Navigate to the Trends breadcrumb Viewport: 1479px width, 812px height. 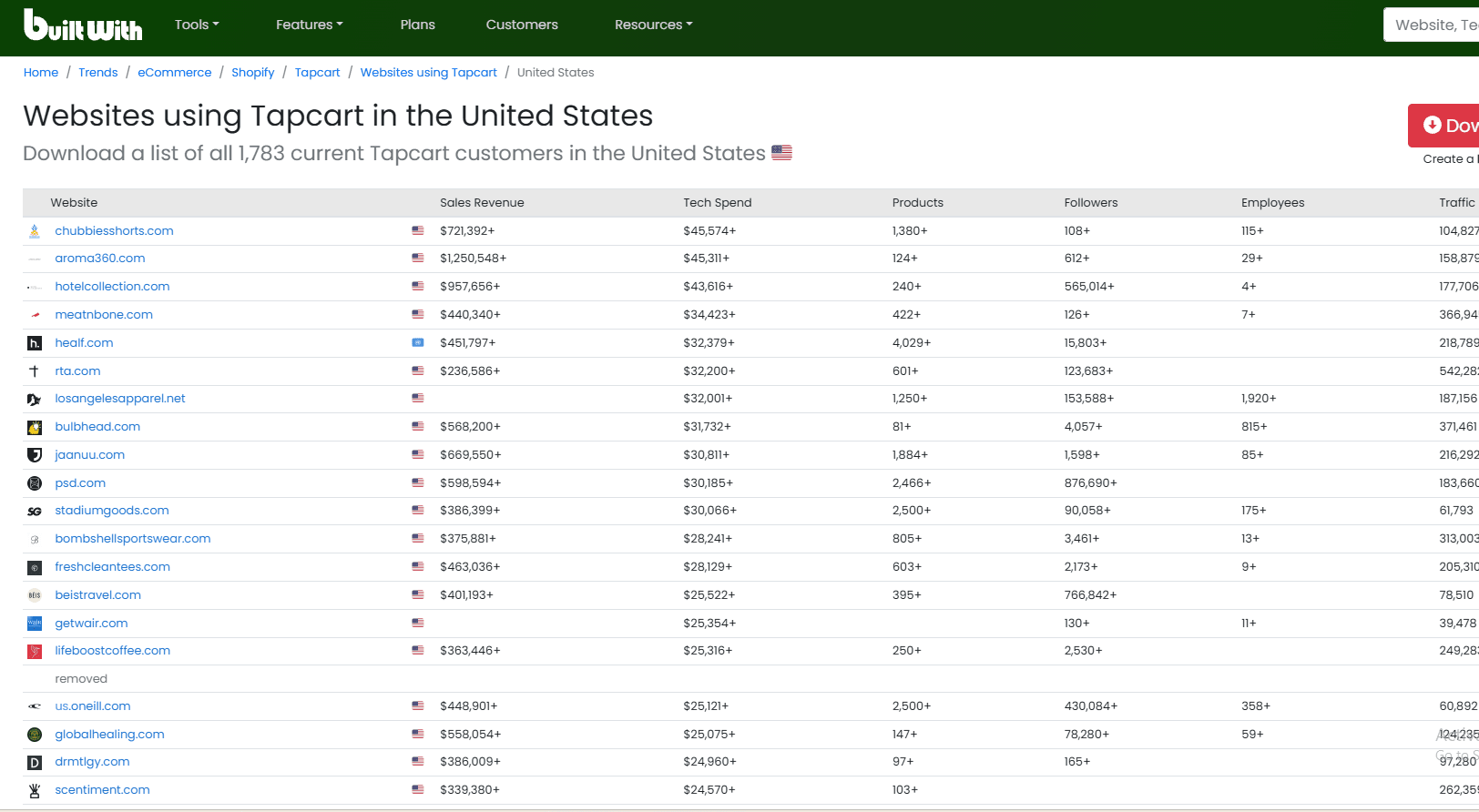click(x=98, y=73)
